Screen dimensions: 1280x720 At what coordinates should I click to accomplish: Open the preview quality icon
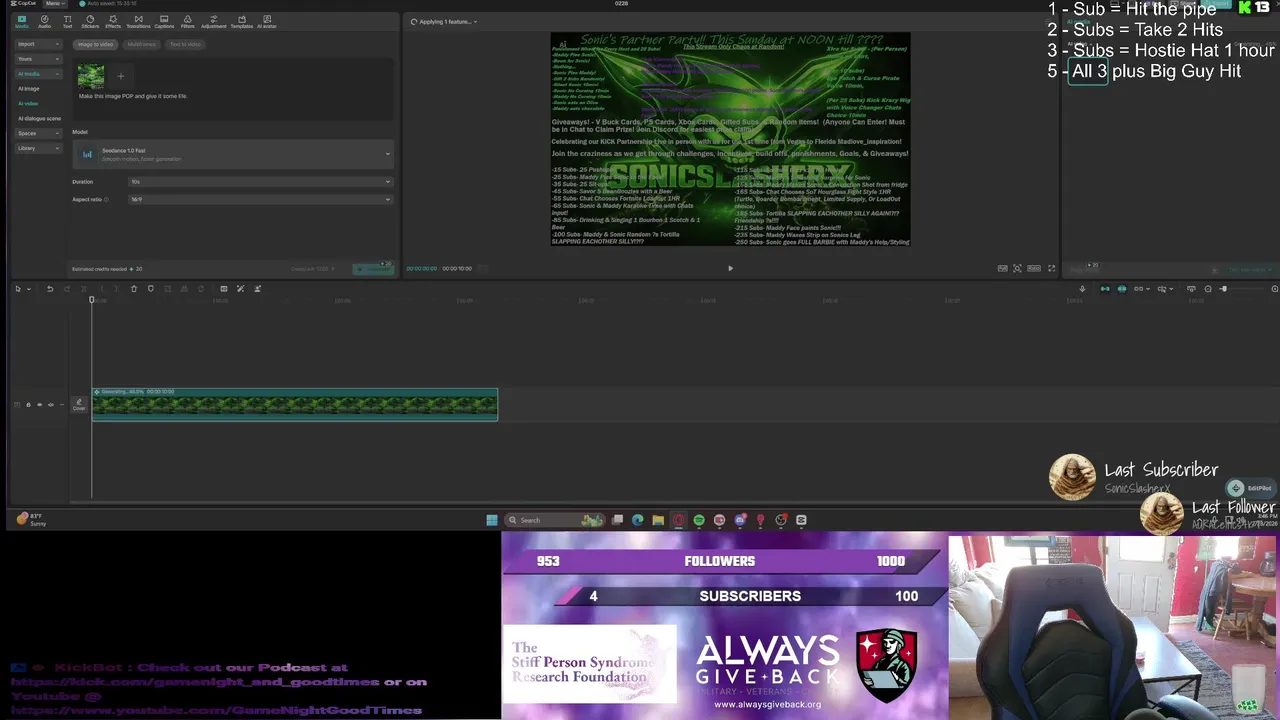(1002, 268)
